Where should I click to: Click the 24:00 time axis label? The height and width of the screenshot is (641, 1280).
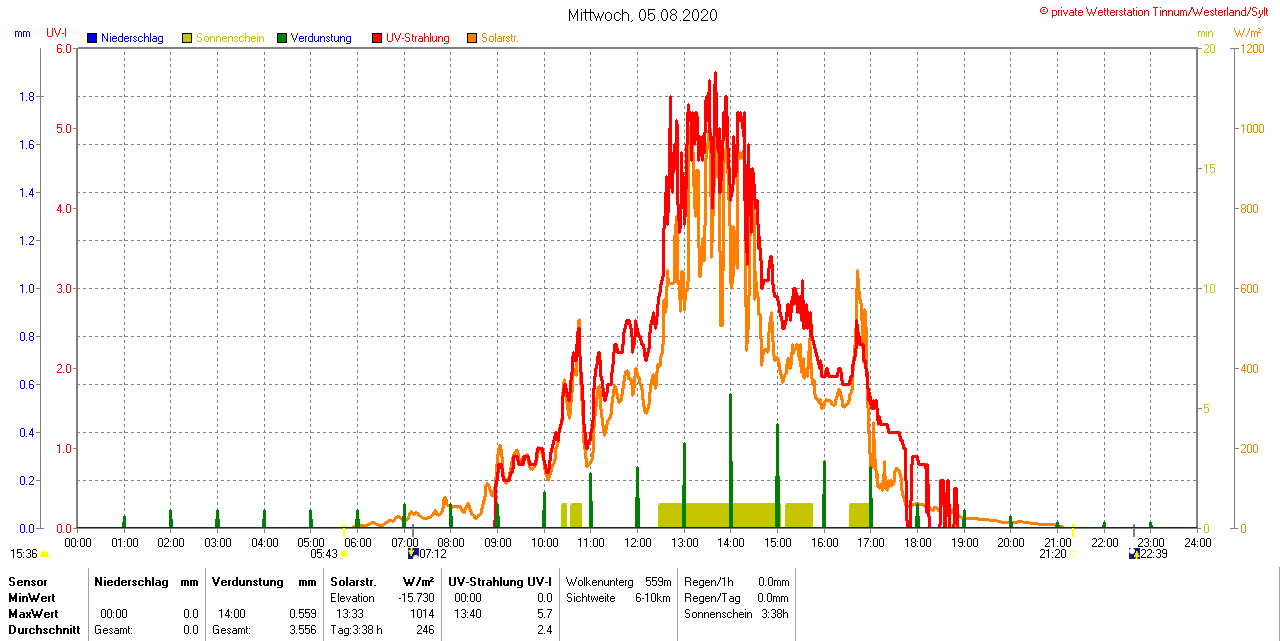[x=1198, y=542]
